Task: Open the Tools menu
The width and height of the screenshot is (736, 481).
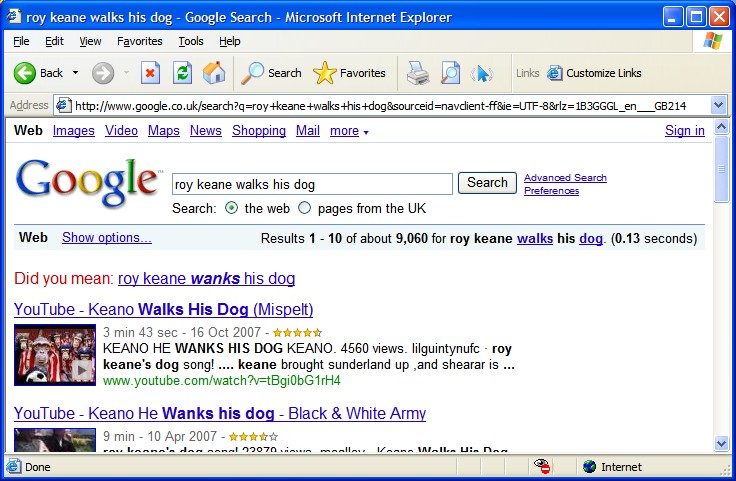Action: (191, 41)
